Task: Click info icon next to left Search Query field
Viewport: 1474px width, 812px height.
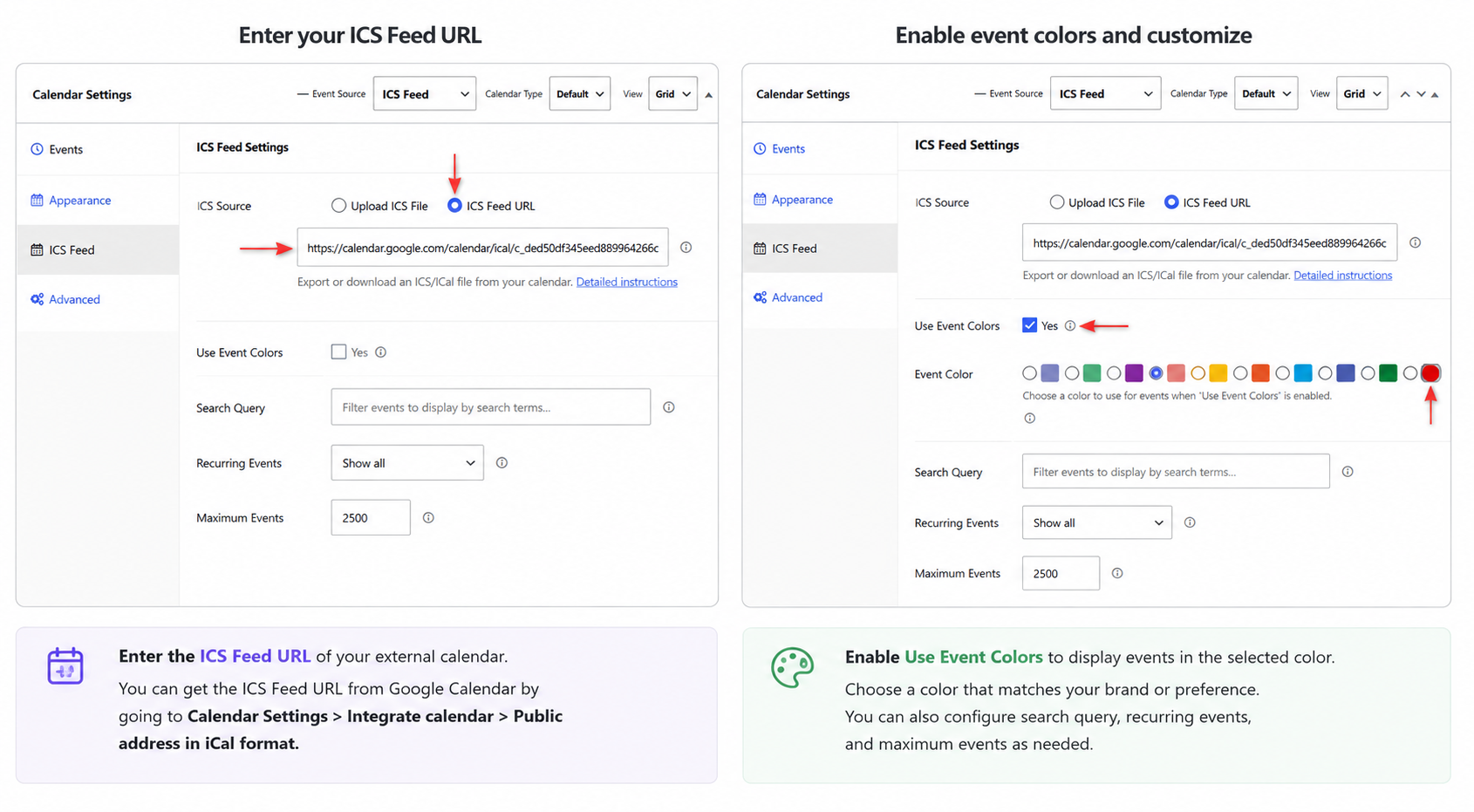Action: tap(669, 407)
